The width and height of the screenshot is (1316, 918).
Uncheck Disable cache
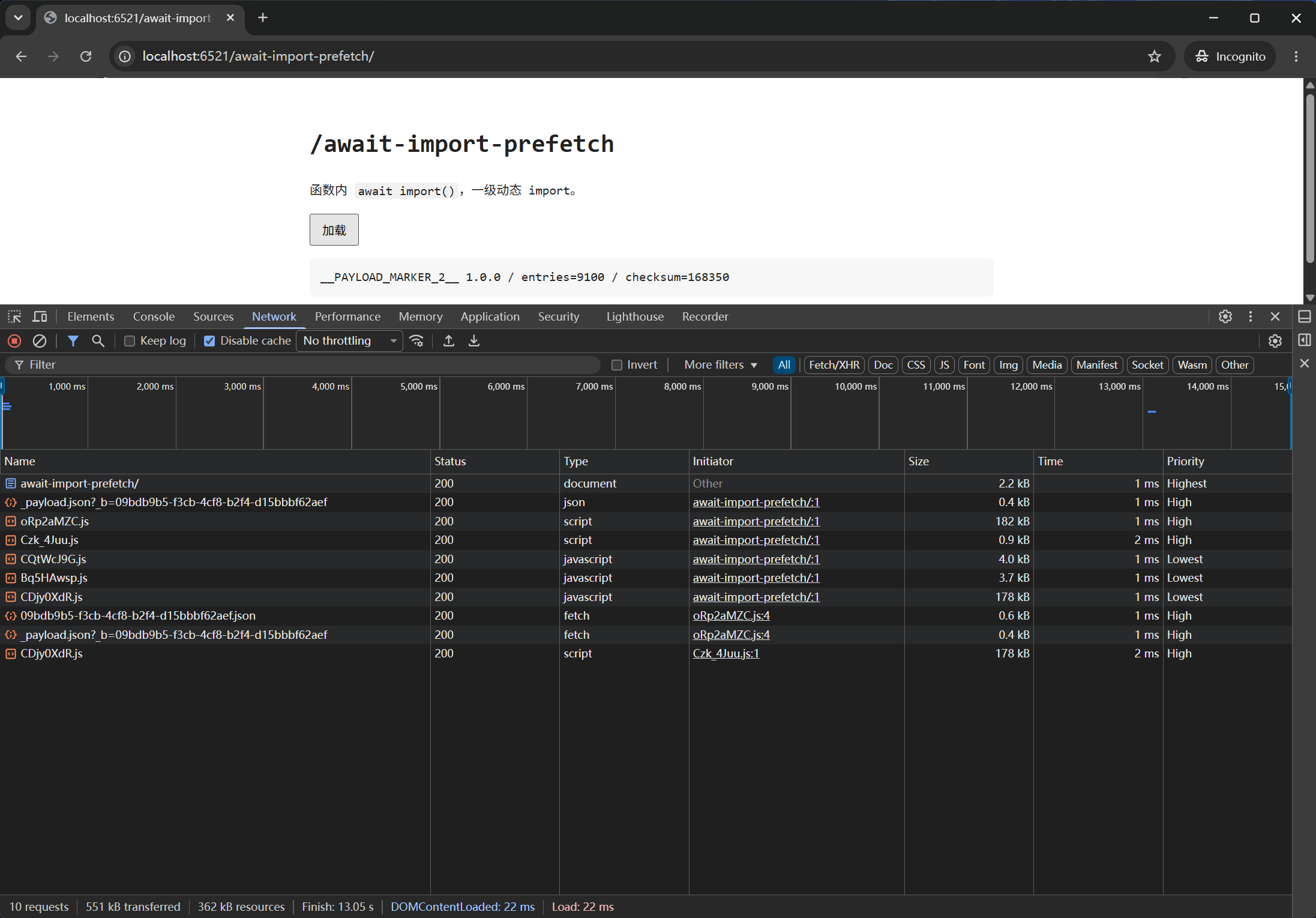pyautogui.click(x=209, y=341)
